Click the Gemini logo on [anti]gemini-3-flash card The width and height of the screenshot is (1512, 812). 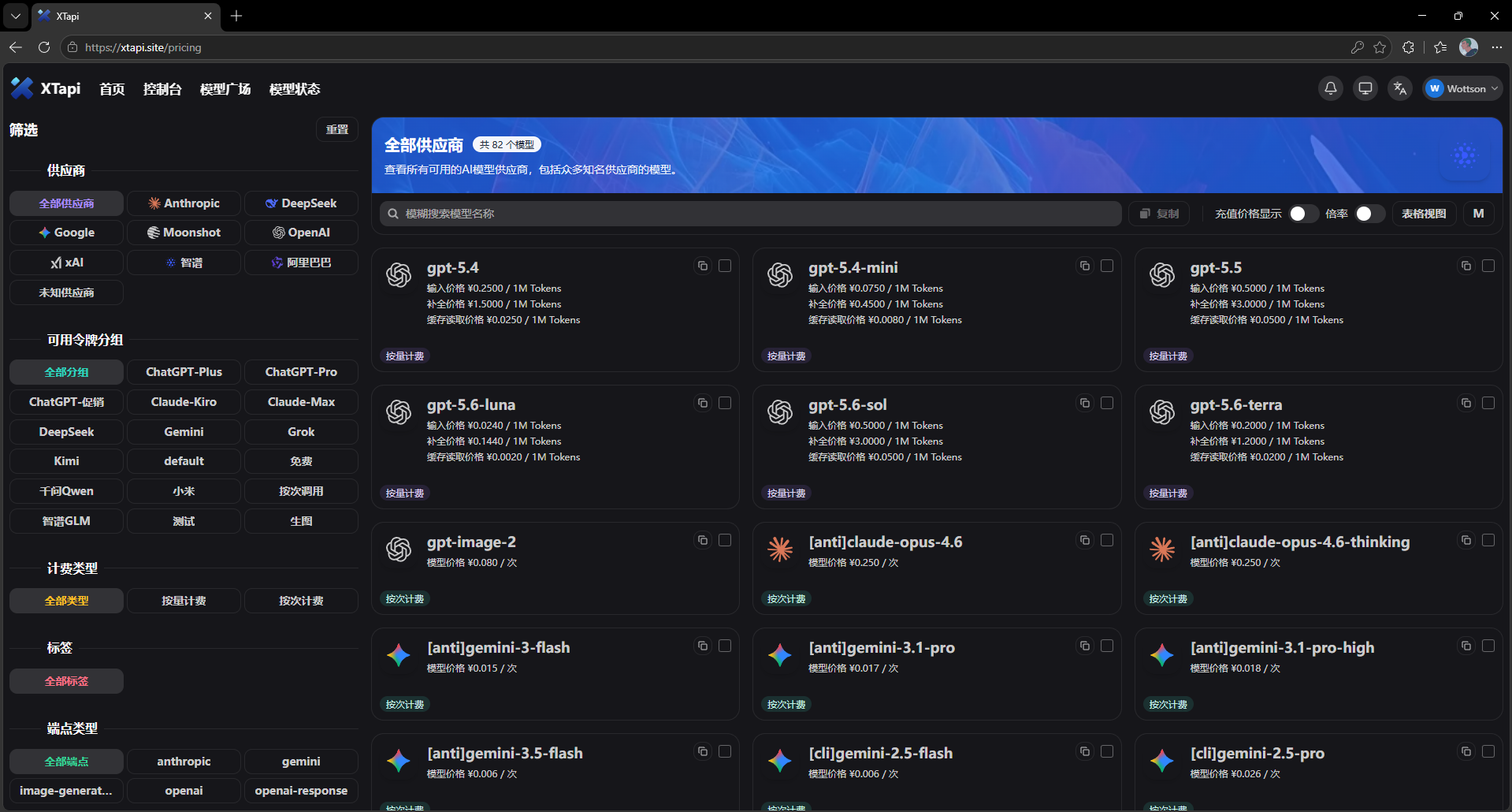399,655
